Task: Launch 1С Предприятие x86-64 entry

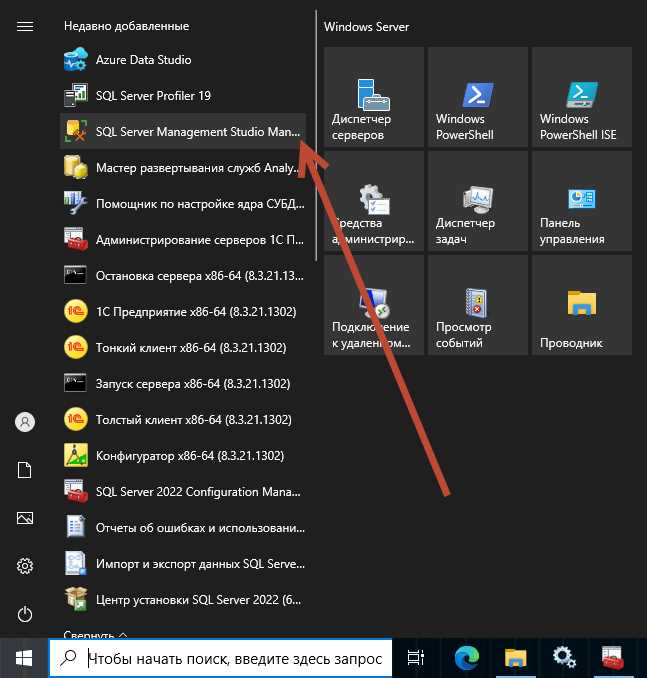Action: 183,311
